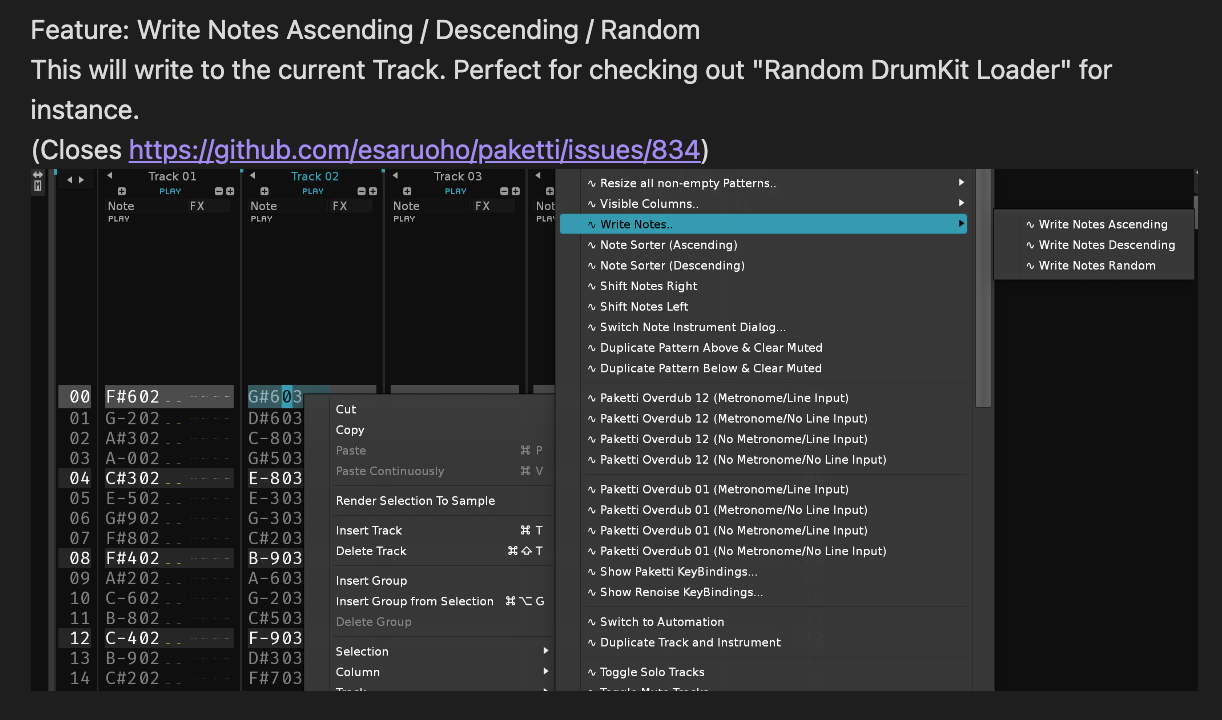Collapse Track 01 with its header arrow
Screen dimensions: 1222x720
point(109,176)
